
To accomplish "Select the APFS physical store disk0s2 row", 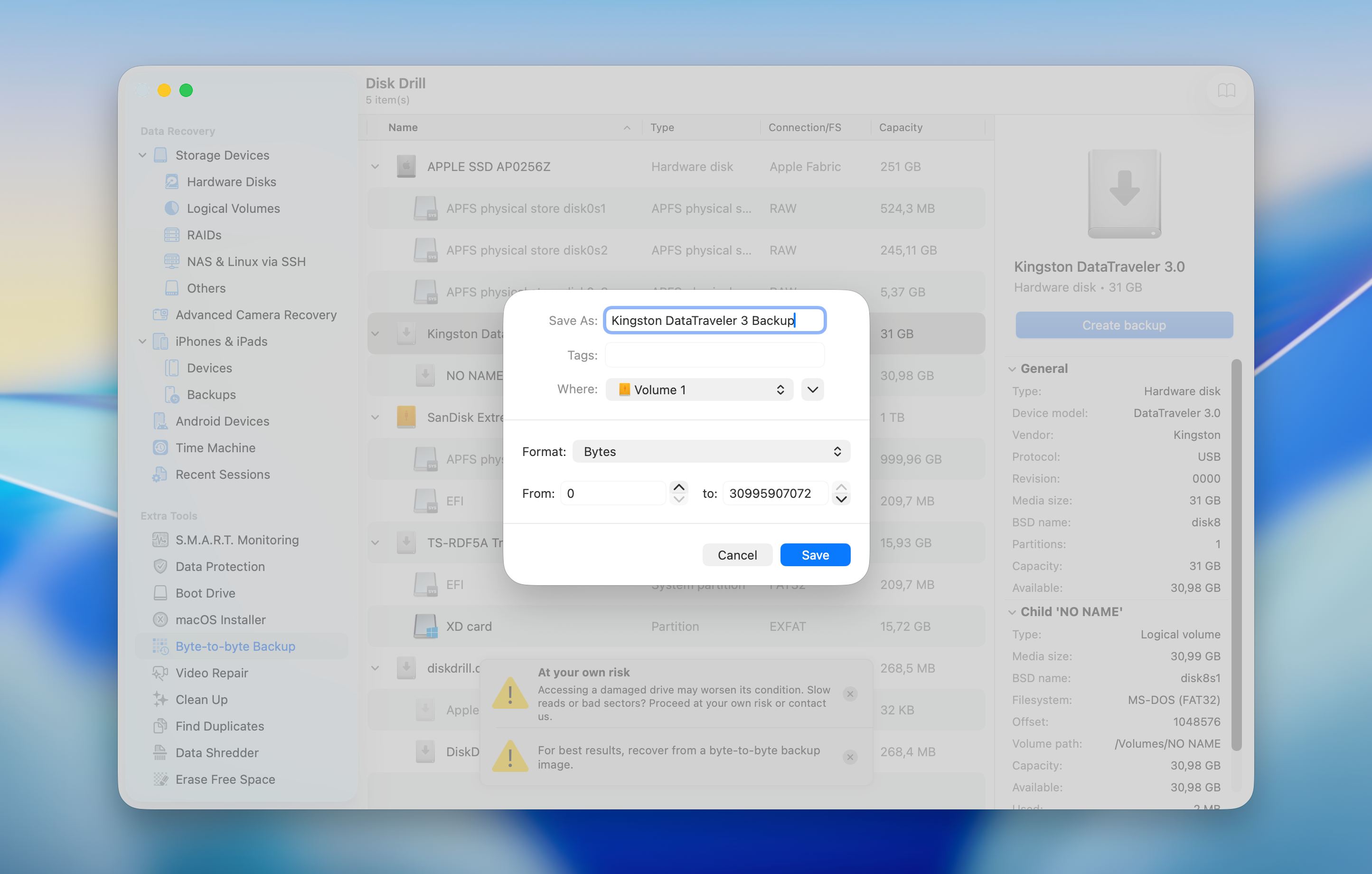I will tap(677, 250).
